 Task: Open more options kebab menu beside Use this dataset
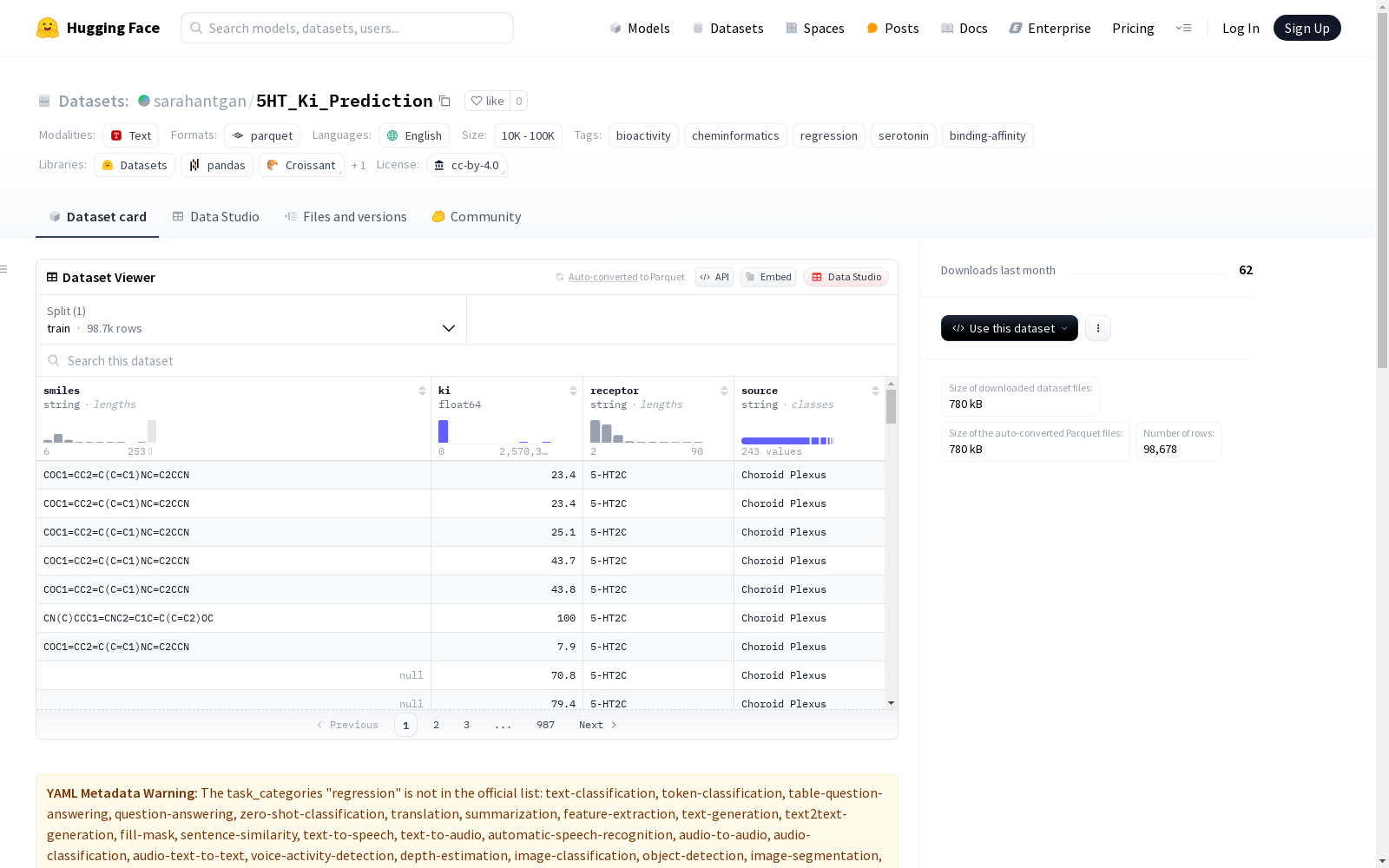click(x=1098, y=328)
